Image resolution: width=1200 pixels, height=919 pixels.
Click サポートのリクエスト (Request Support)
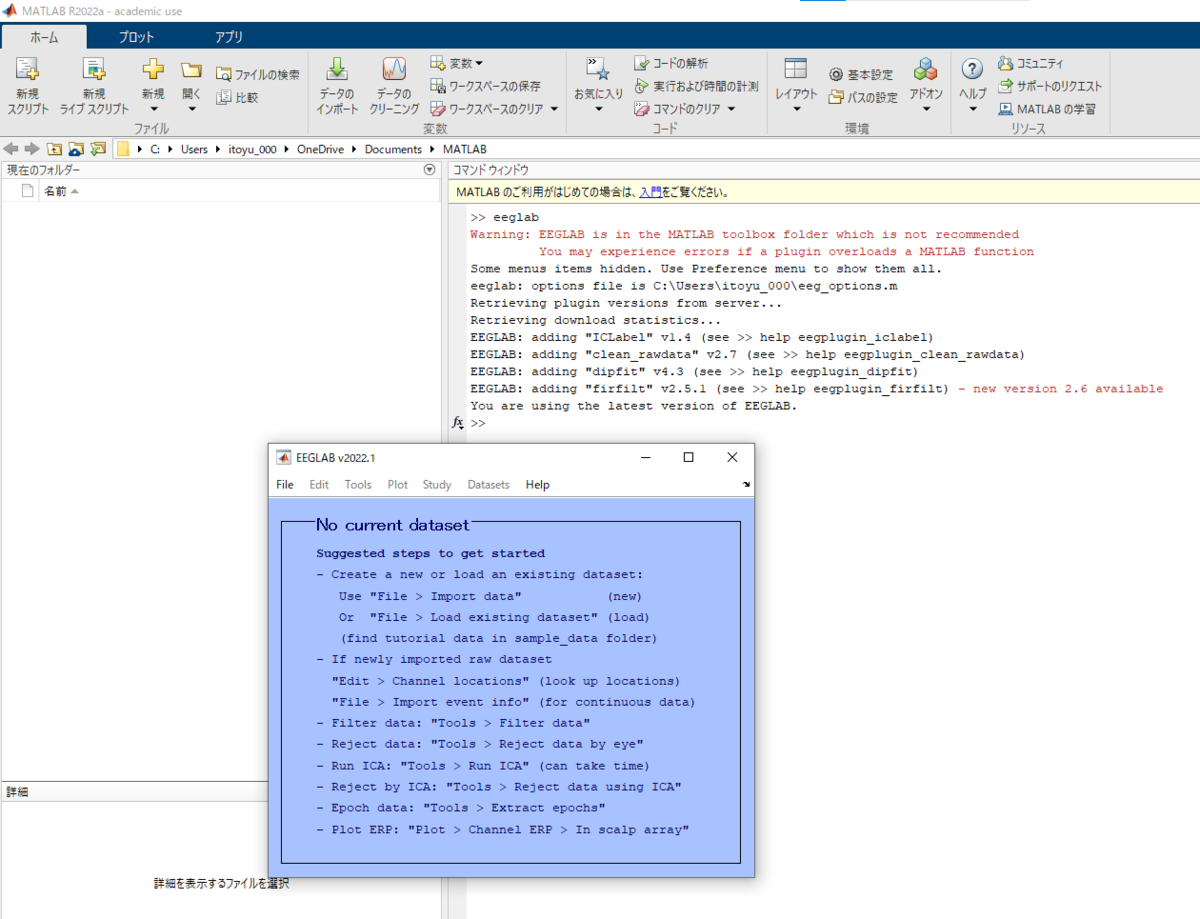point(1050,86)
